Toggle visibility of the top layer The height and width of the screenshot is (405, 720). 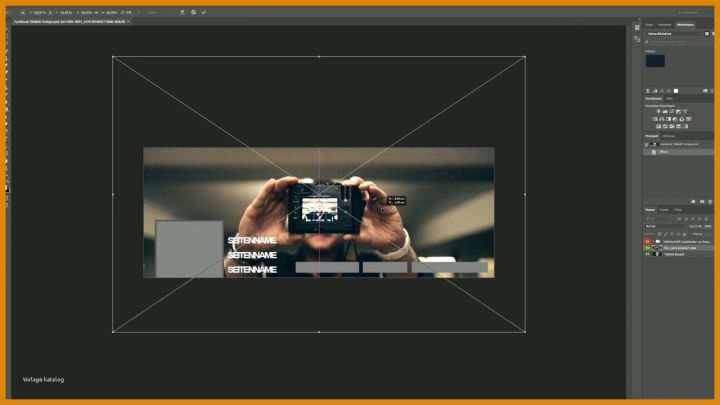(647, 242)
